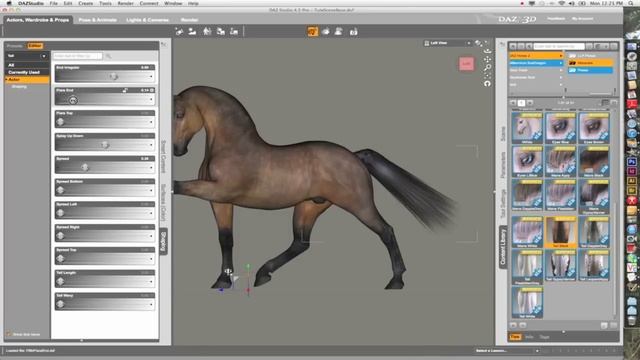Click the viewport orbit control icon

(x=487, y=51)
